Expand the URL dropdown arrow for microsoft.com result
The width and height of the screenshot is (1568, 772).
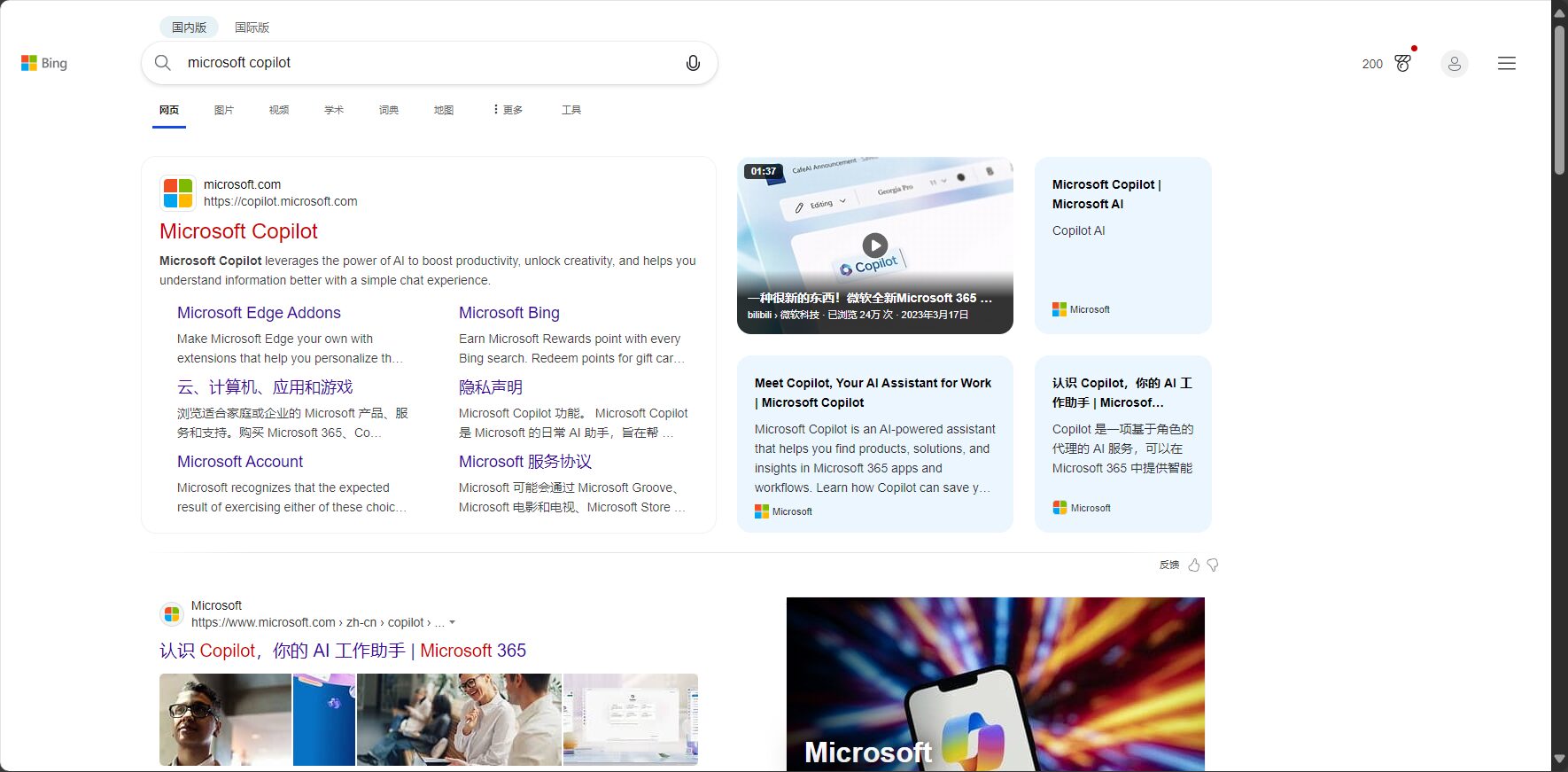point(453,622)
